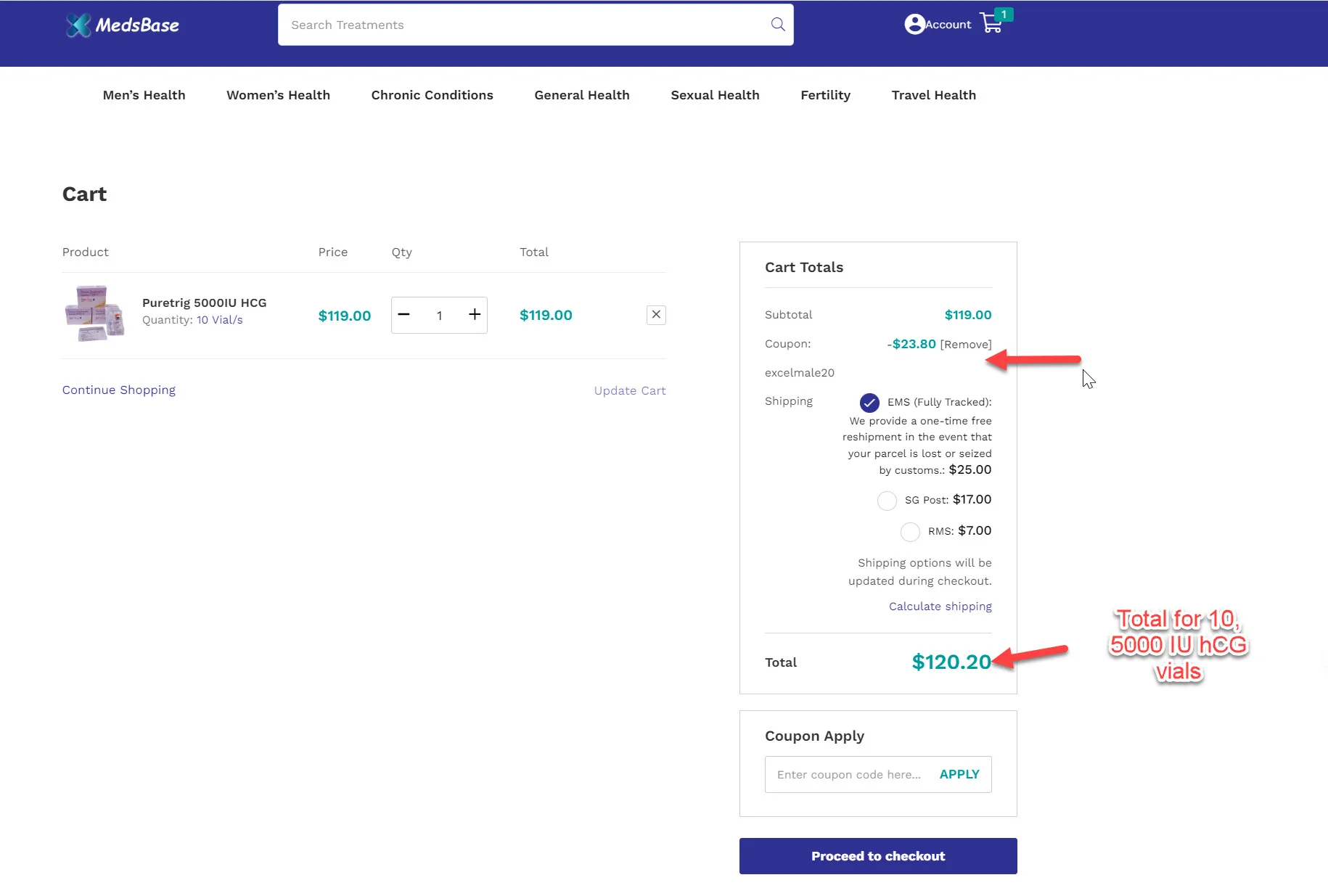The width and height of the screenshot is (1328, 896).
Task: Click the Cart Totals heading
Action: coord(804,267)
